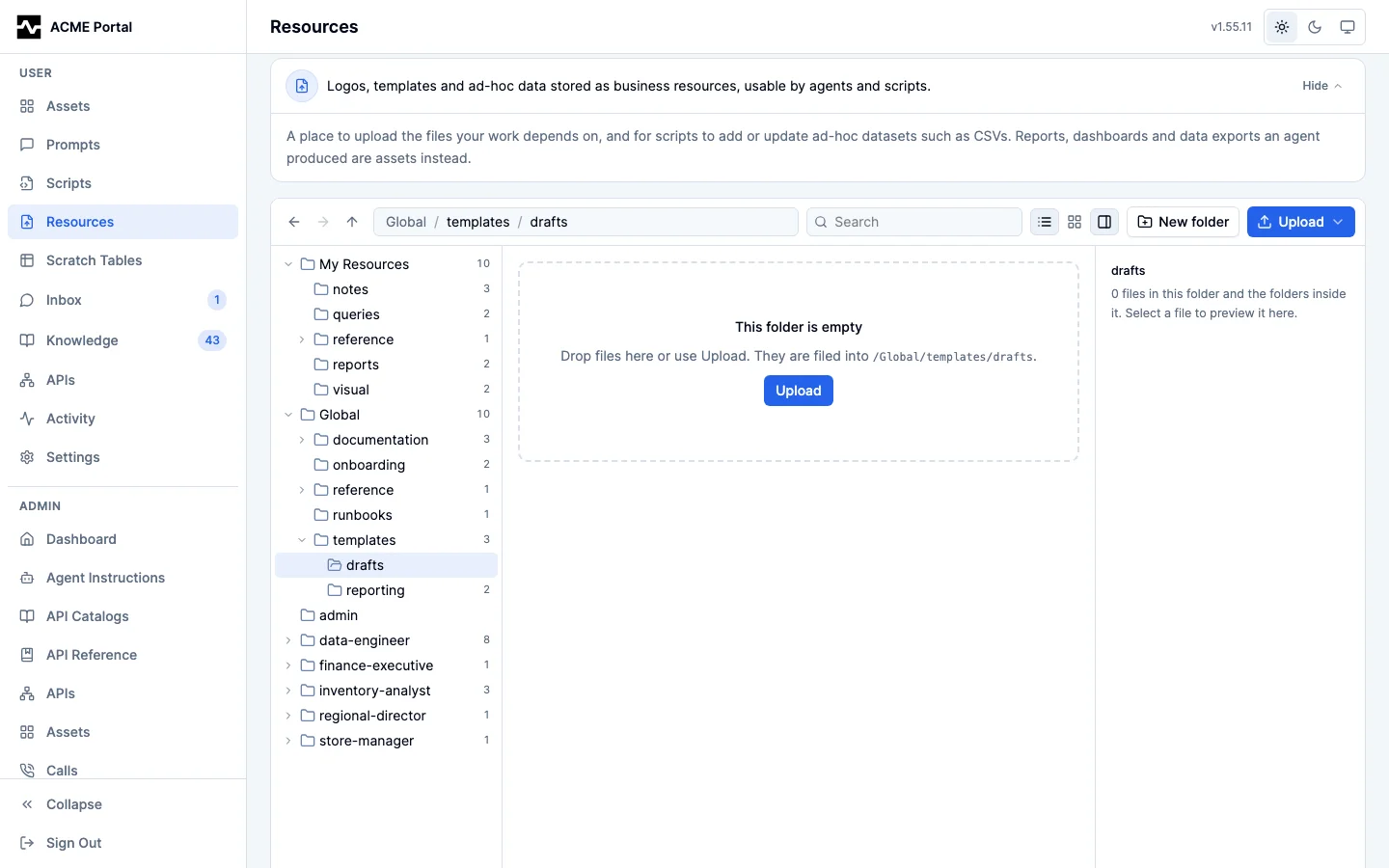Select dark mode moon icon
The height and width of the screenshot is (868, 1389).
click(x=1315, y=27)
